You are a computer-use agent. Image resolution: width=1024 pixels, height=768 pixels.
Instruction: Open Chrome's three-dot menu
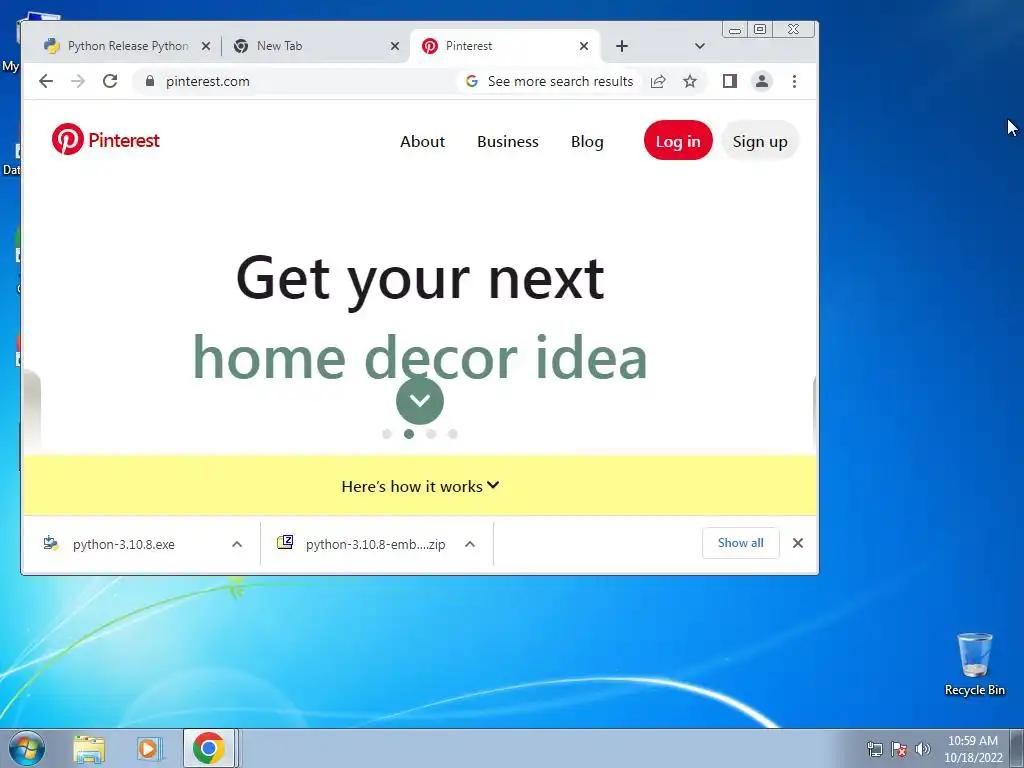click(794, 81)
